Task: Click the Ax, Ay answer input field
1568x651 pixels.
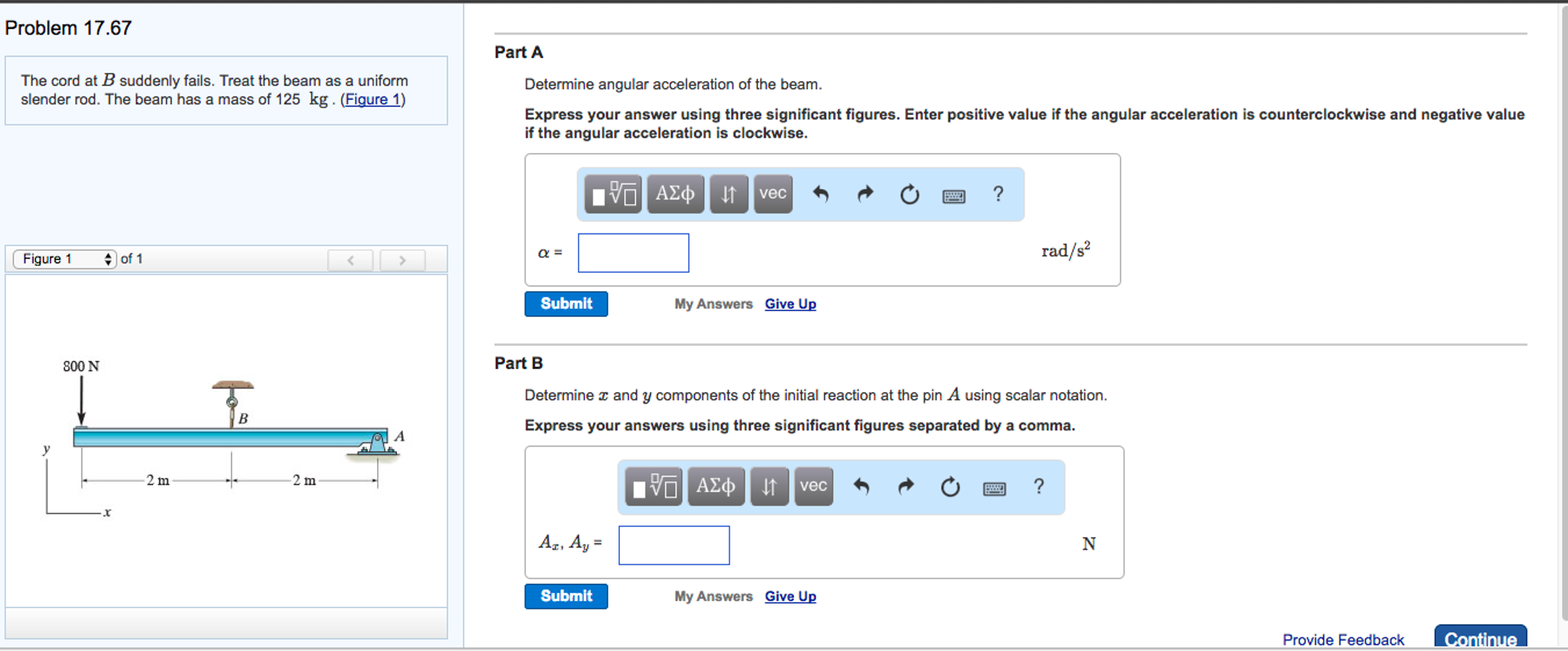Action: [674, 545]
